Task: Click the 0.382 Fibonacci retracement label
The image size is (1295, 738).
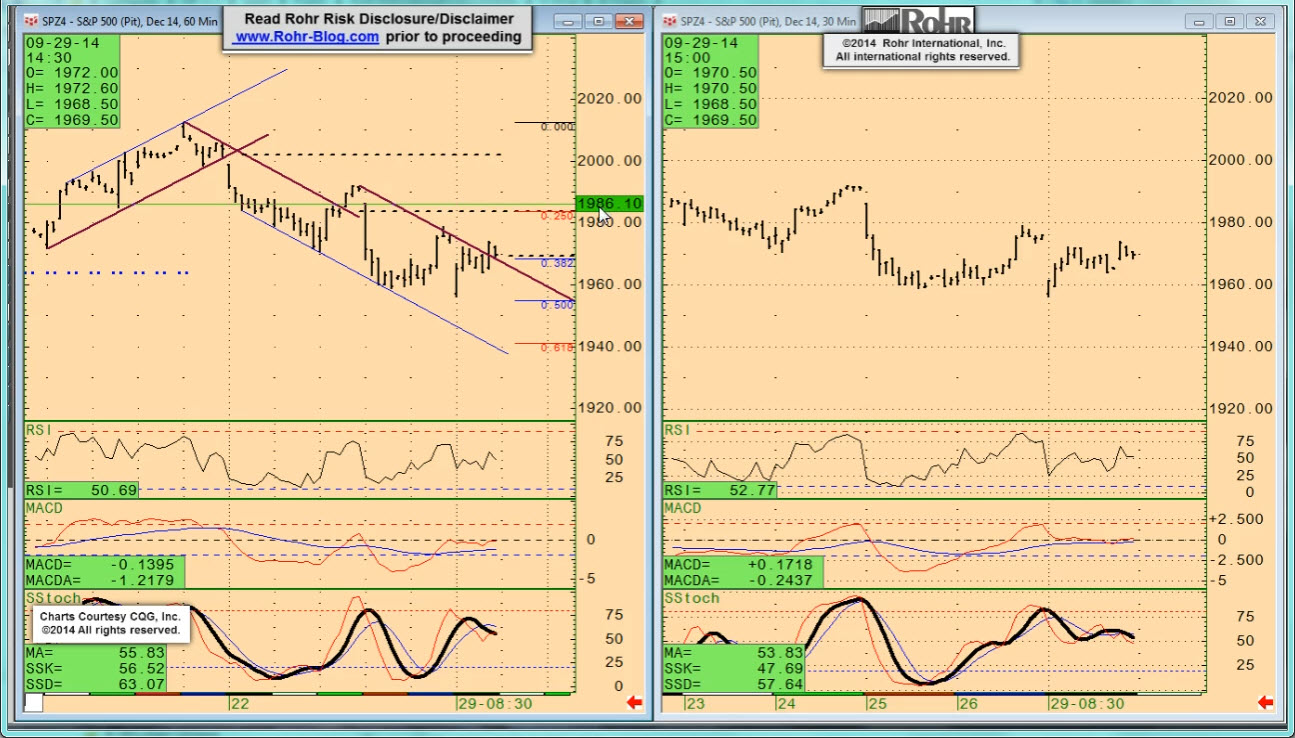Action: click(557, 263)
